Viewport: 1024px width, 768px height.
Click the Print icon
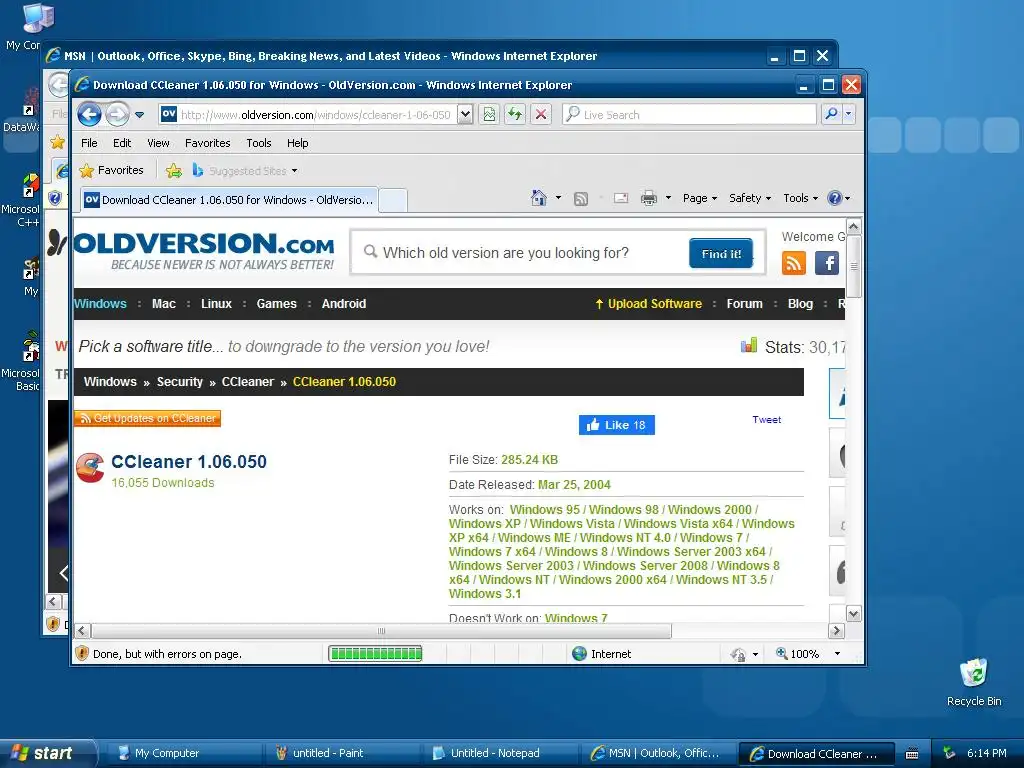648,198
